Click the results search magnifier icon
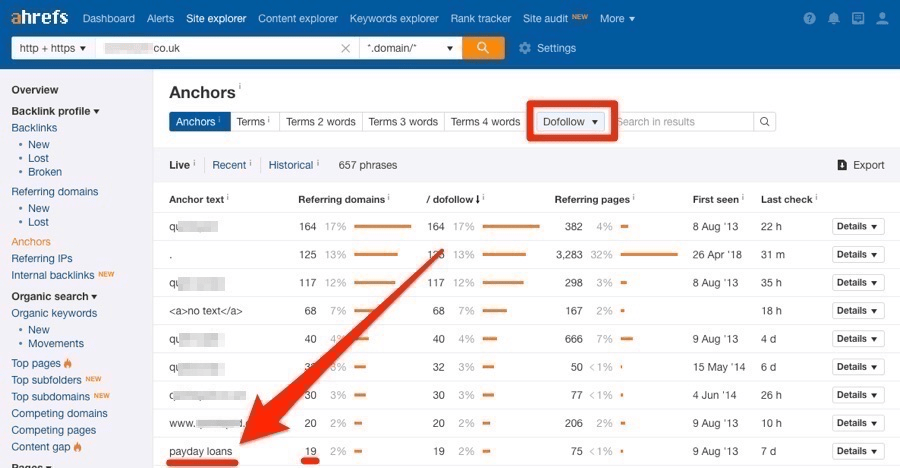 764,122
